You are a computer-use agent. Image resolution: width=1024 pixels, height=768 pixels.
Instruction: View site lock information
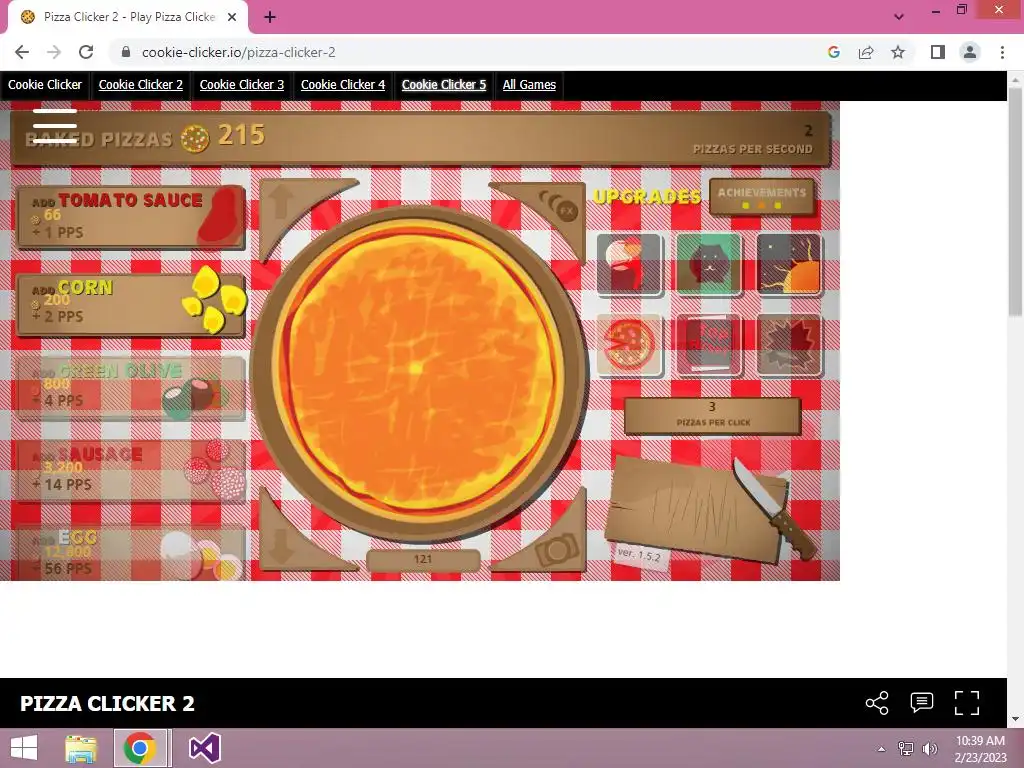pos(126,52)
